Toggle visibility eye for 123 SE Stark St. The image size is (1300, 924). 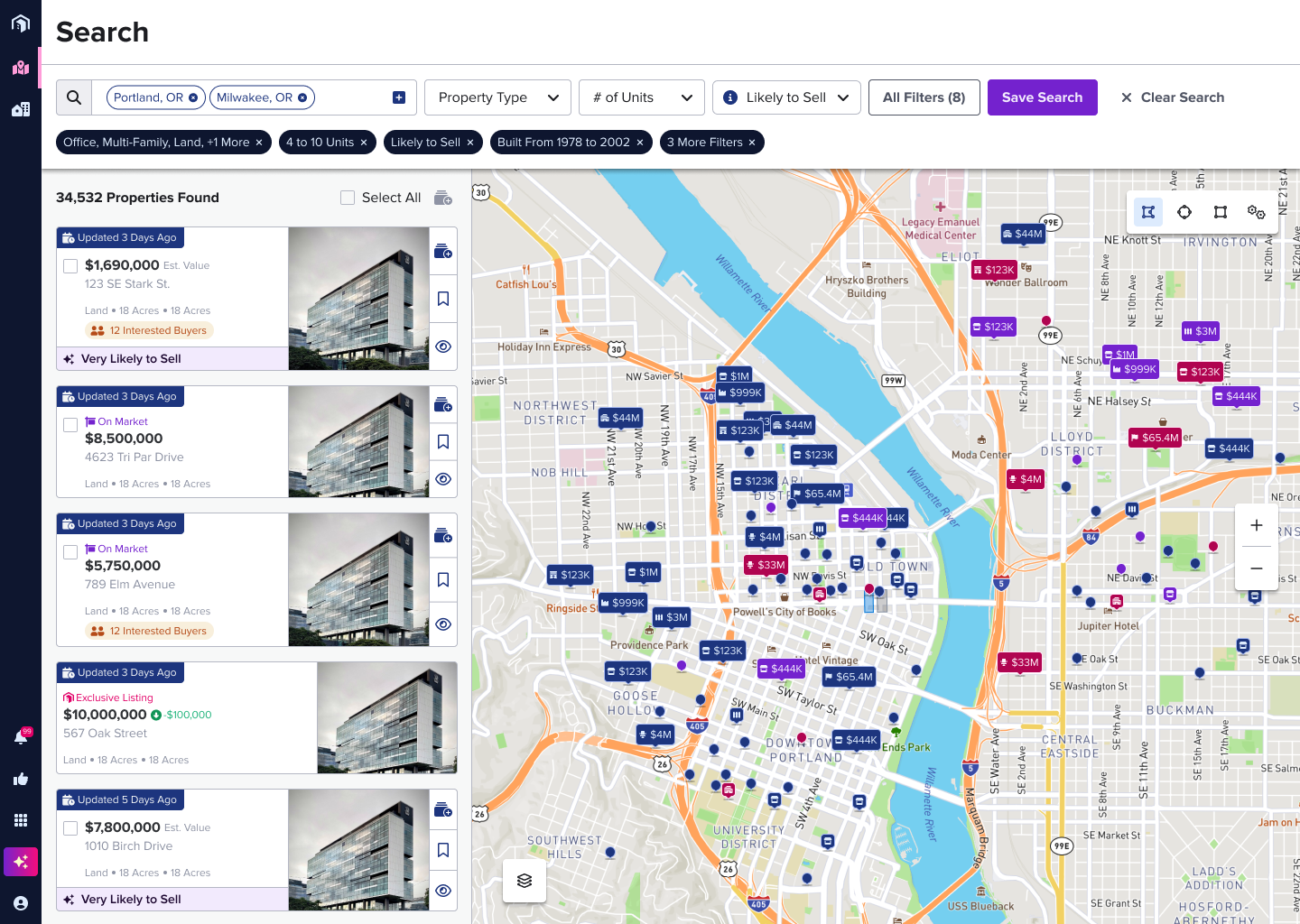tap(443, 346)
